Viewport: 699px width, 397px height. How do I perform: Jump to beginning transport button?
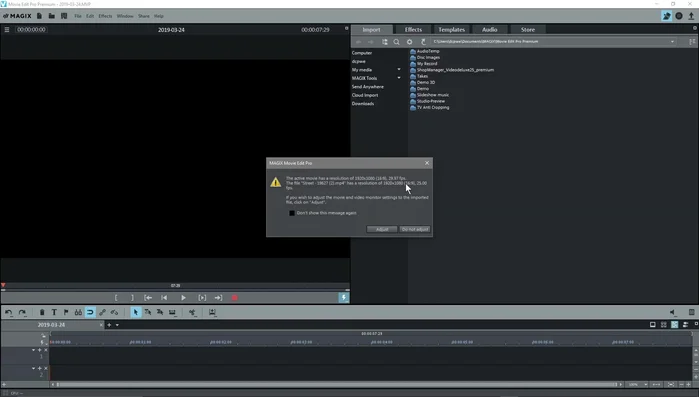coord(164,298)
